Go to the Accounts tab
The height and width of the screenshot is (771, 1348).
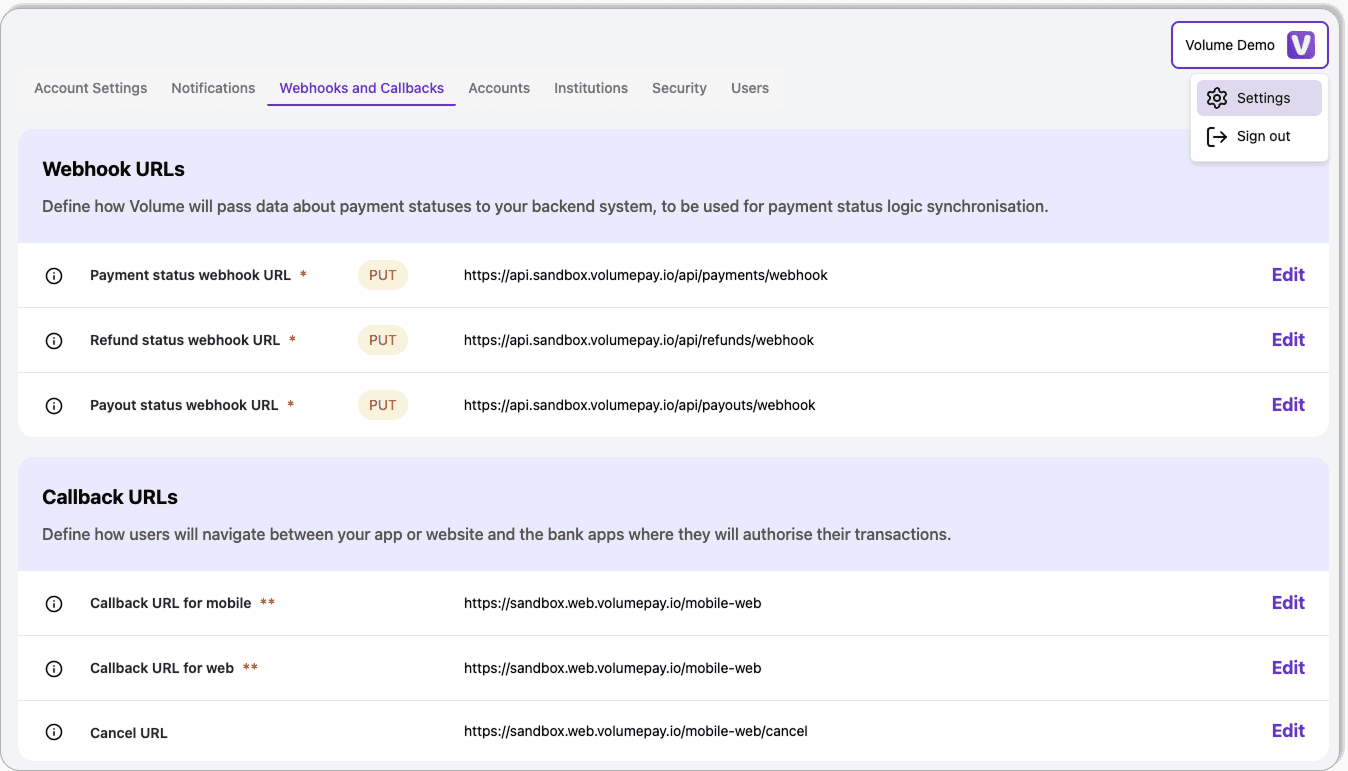click(x=499, y=88)
